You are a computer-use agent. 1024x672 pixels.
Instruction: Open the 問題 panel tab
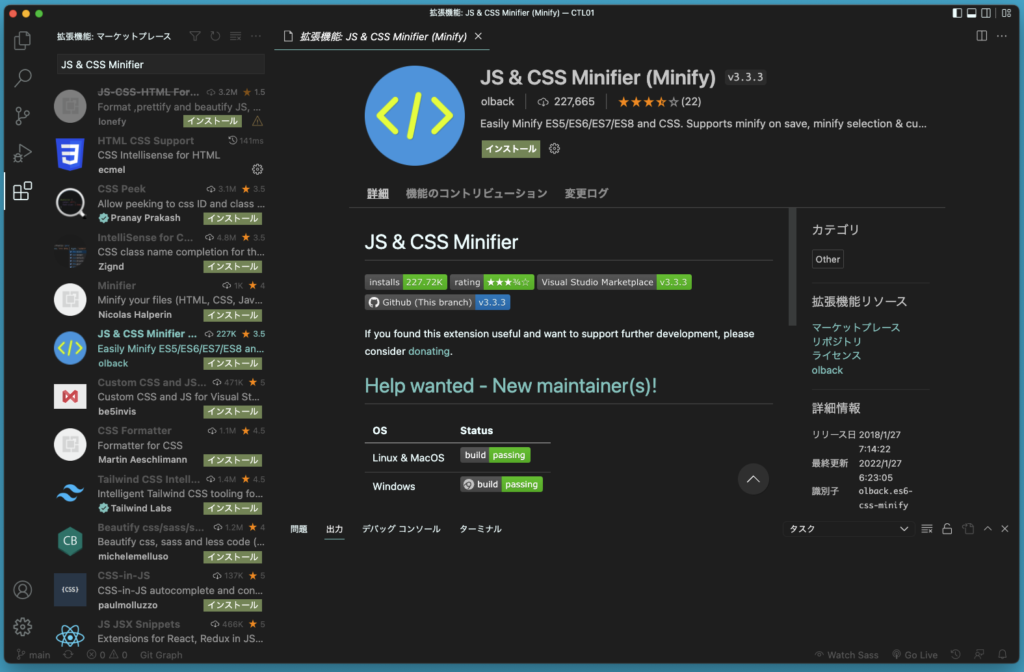tap(298, 529)
